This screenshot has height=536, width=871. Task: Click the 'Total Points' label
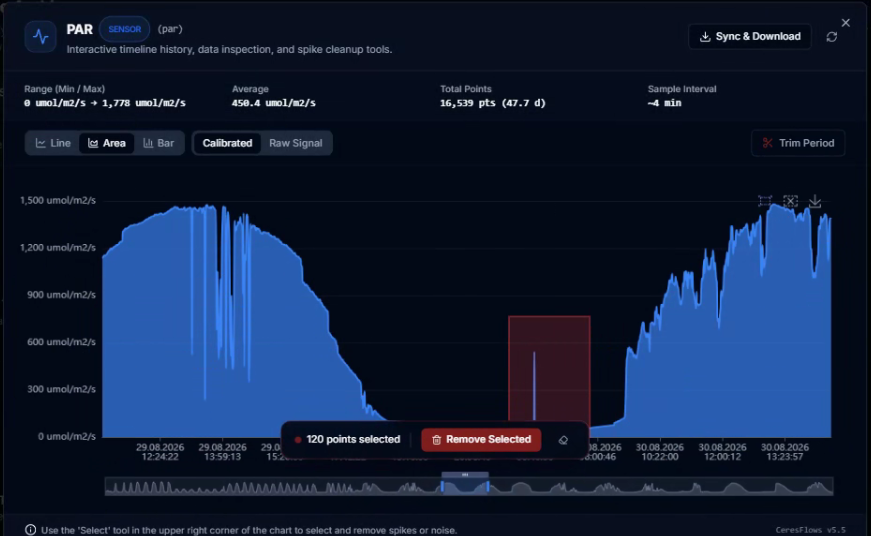[465, 89]
